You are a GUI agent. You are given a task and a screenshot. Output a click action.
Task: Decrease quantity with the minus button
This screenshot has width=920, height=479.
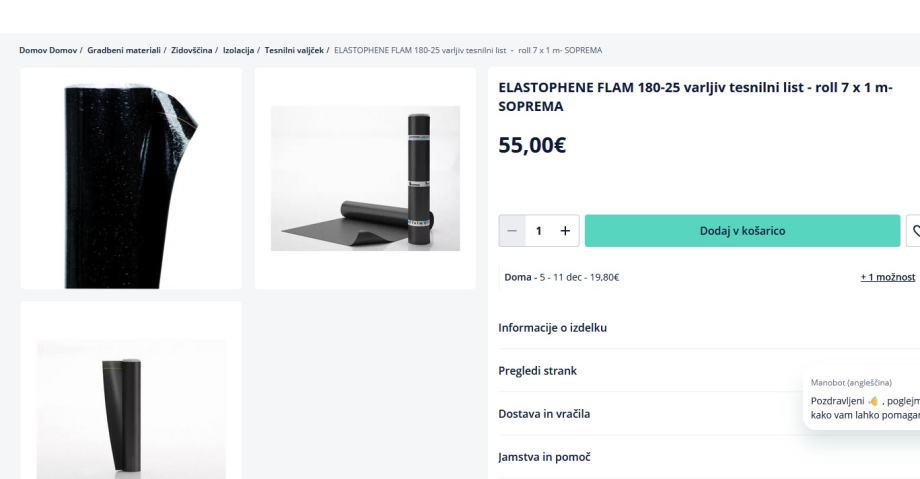coord(512,231)
